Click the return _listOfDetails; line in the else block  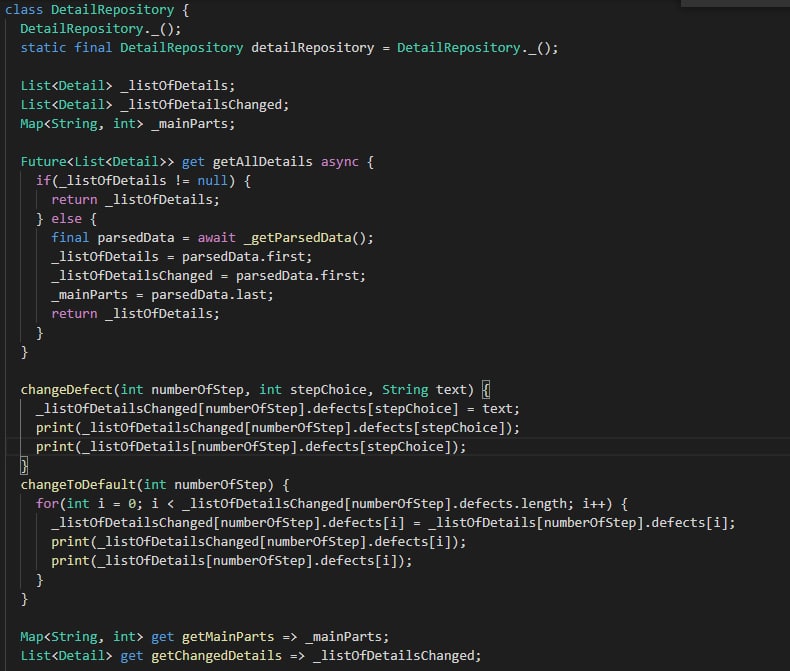coord(135,314)
